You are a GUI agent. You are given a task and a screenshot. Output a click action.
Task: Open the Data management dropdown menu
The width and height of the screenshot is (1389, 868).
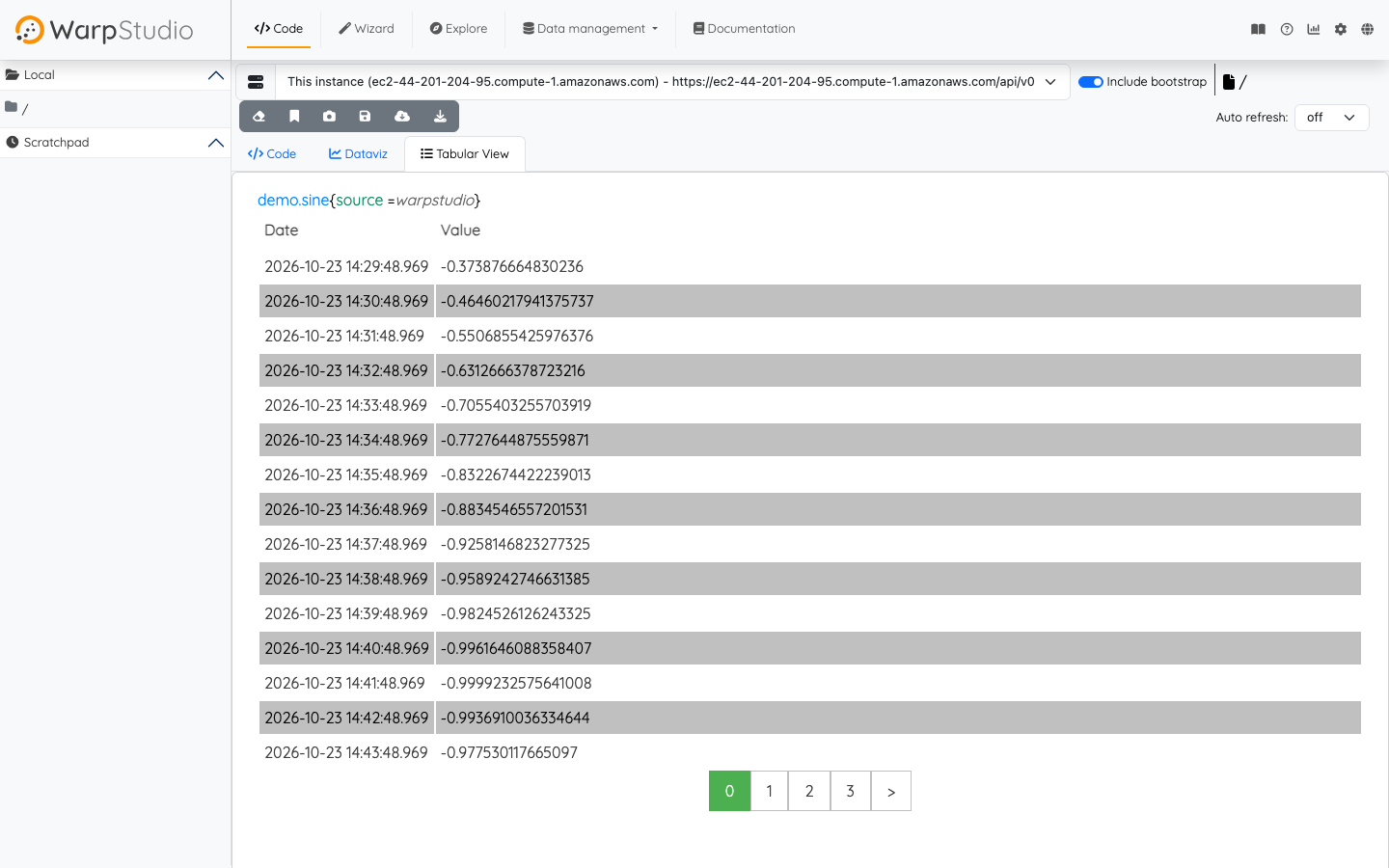pyautogui.click(x=590, y=29)
